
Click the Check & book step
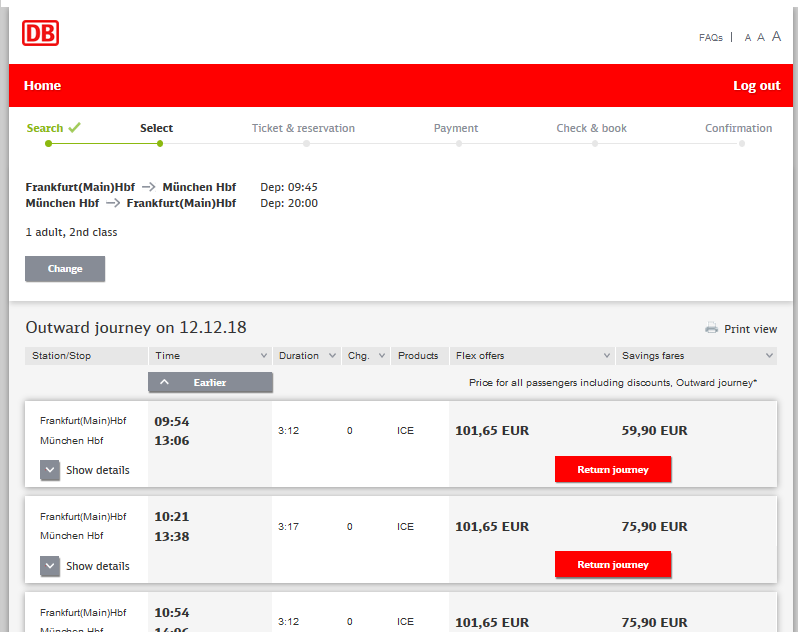[x=591, y=128]
